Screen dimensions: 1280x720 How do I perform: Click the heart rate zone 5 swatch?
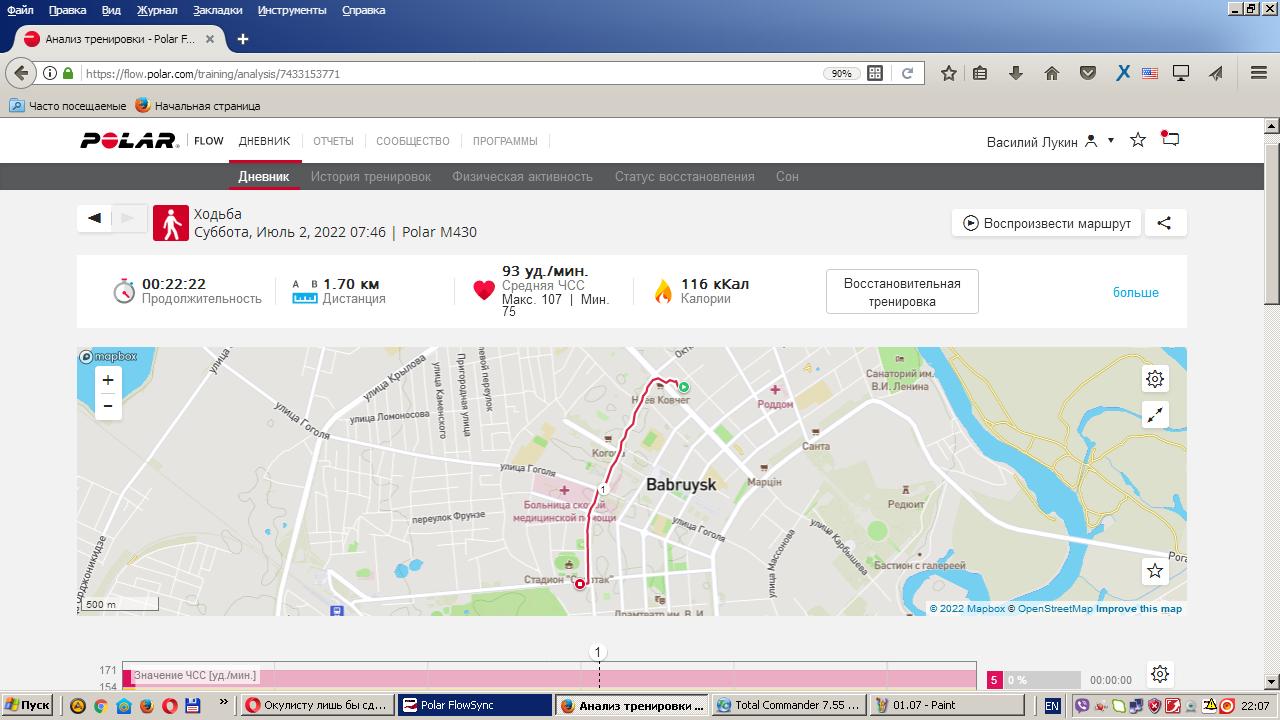(994, 680)
